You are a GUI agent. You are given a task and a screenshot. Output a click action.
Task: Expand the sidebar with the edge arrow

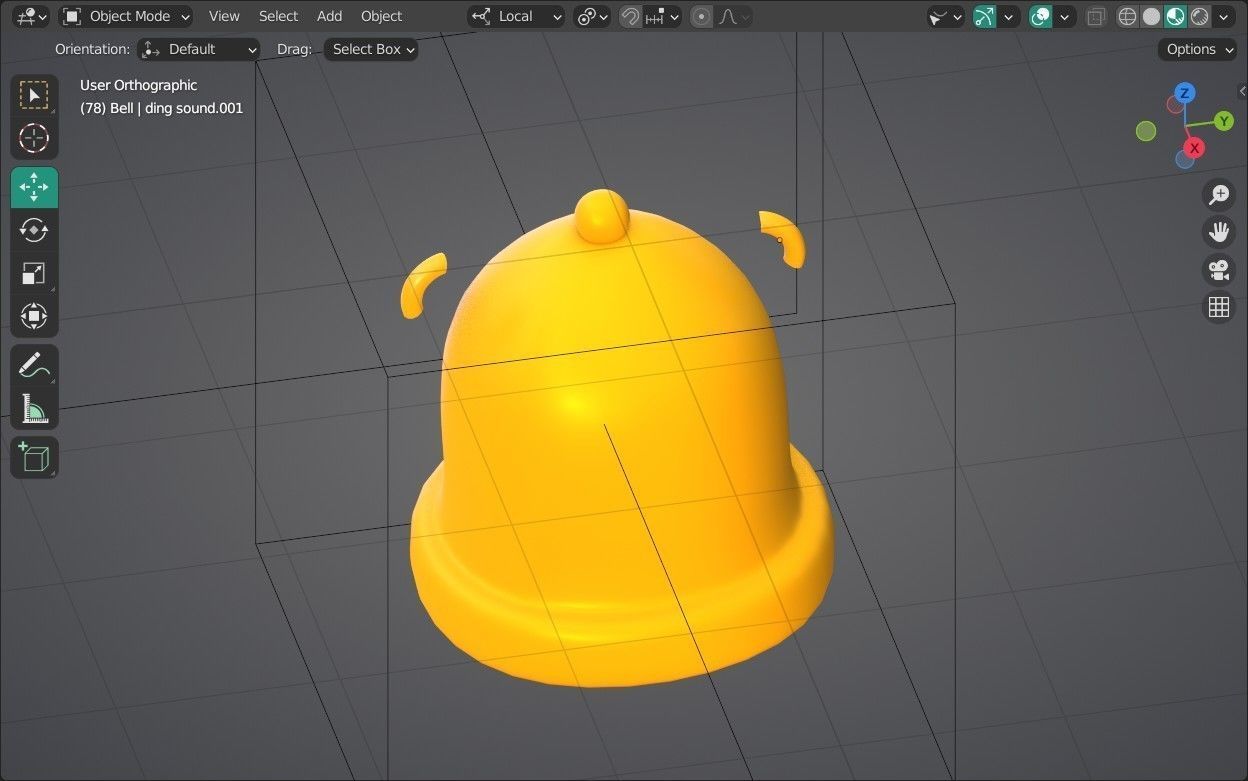(1242, 91)
